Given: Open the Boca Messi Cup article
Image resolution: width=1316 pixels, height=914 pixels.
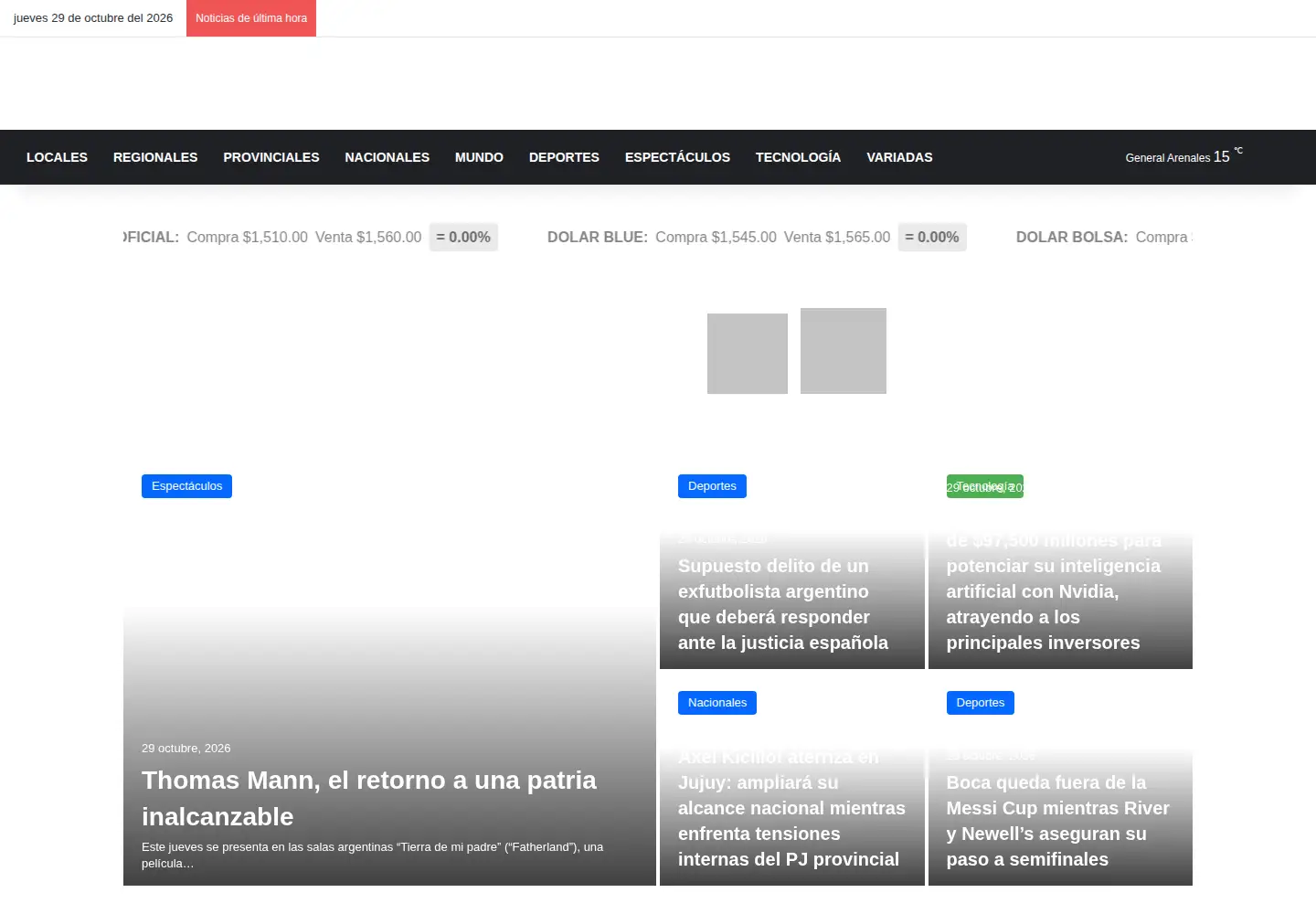Looking at the screenshot, I should pos(1058,821).
